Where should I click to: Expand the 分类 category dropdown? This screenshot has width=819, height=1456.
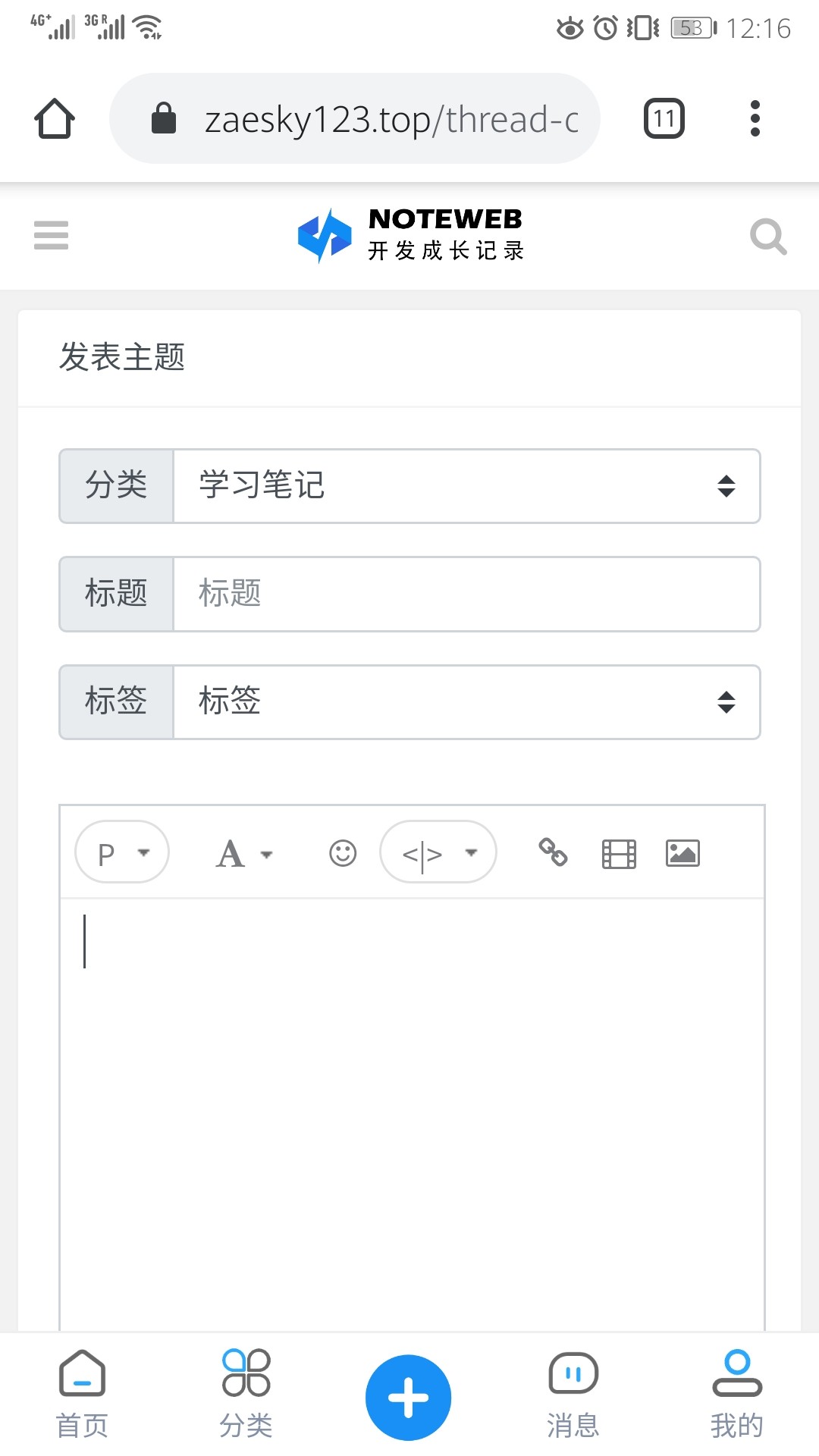point(467,486)
